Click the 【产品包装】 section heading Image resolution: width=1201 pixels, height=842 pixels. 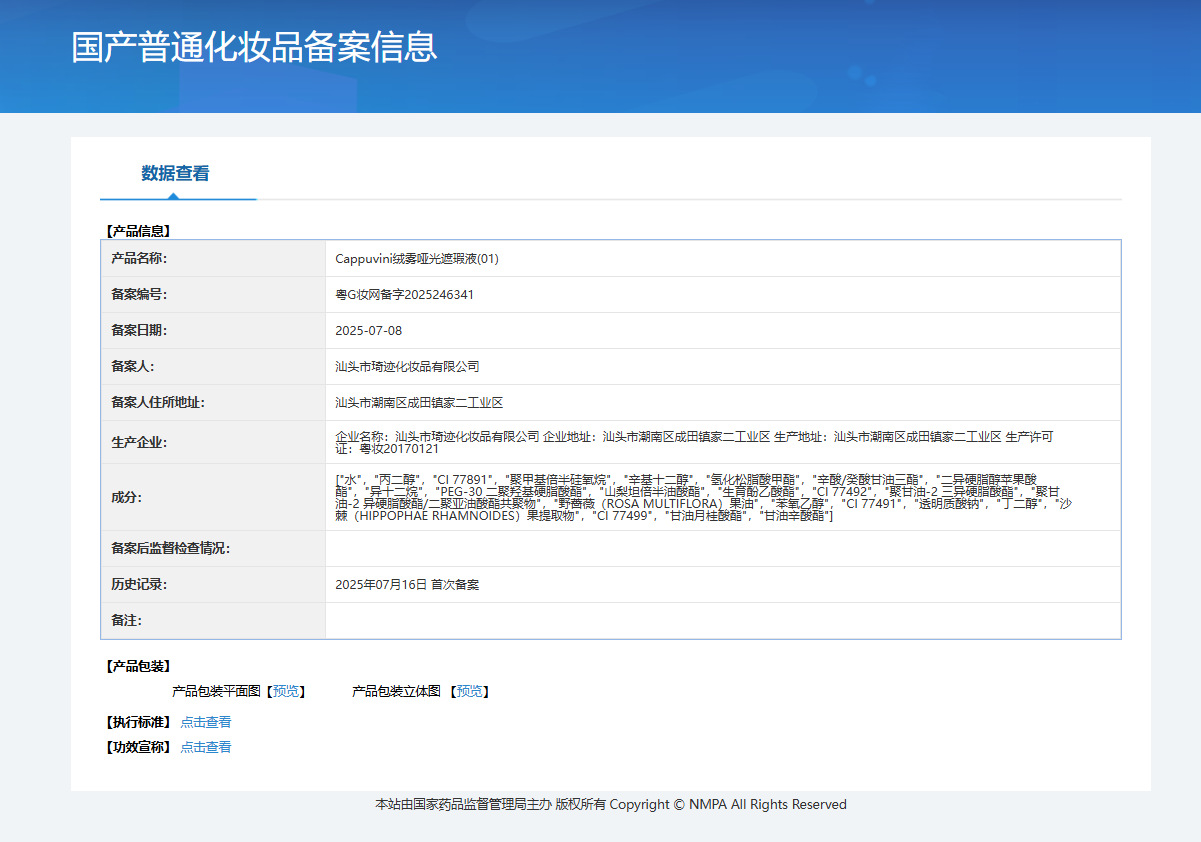point(138,666)
